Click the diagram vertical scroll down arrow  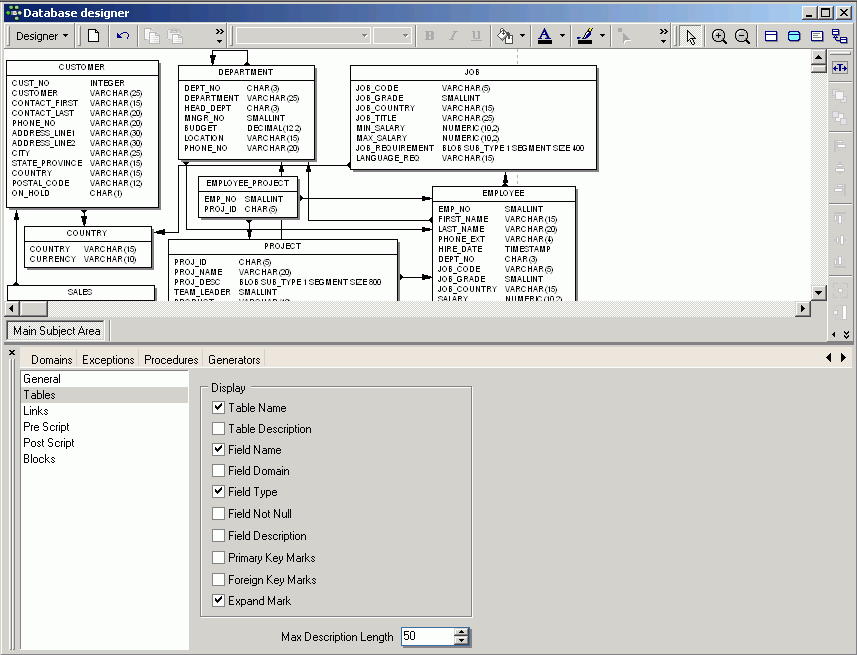(x=818, y=293)
